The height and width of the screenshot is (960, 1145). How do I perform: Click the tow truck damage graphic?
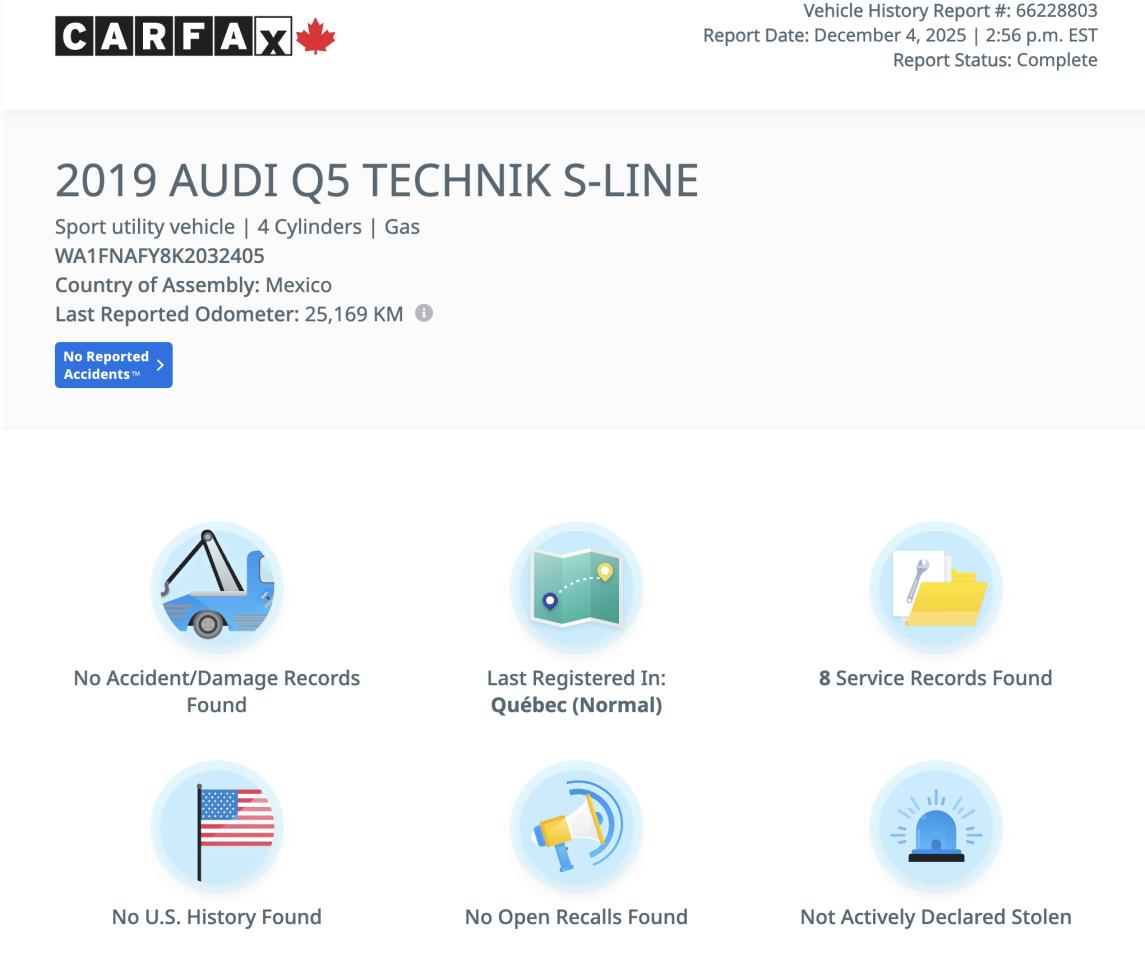point(217,590)
